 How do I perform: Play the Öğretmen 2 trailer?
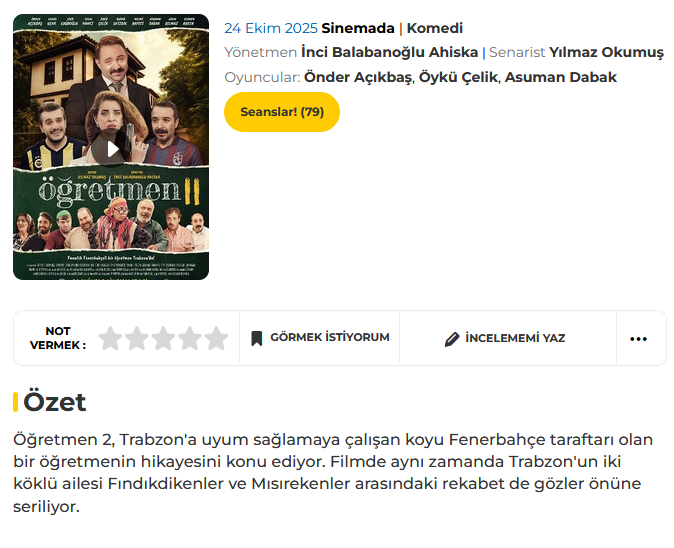112,149
